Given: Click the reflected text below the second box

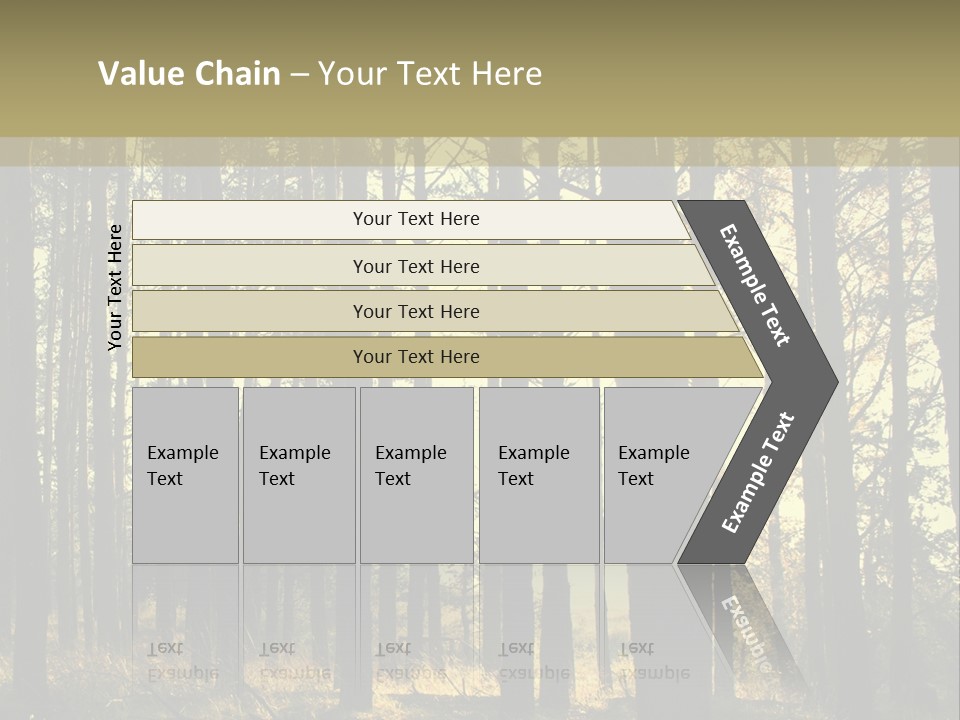Looking at the screenshot, I should (294, 661).
